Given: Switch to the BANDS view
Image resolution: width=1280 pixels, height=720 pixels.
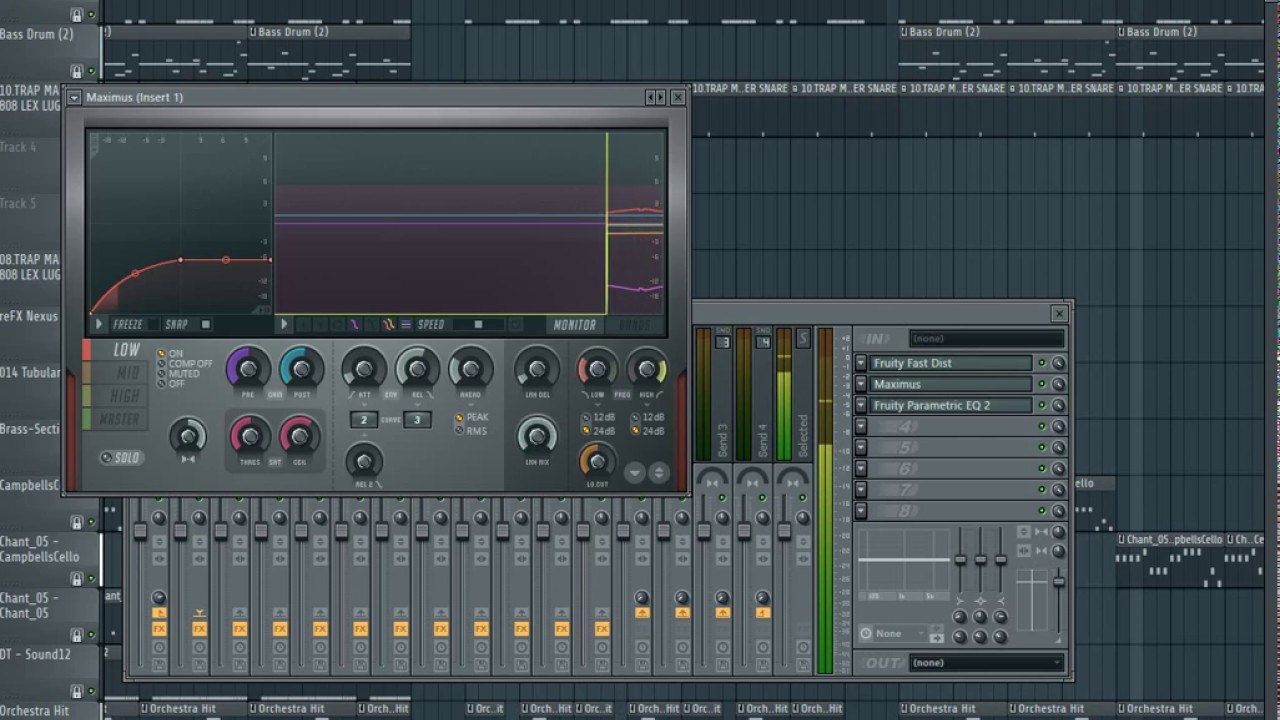Looking at the screenshot, I should pos(634,324).
